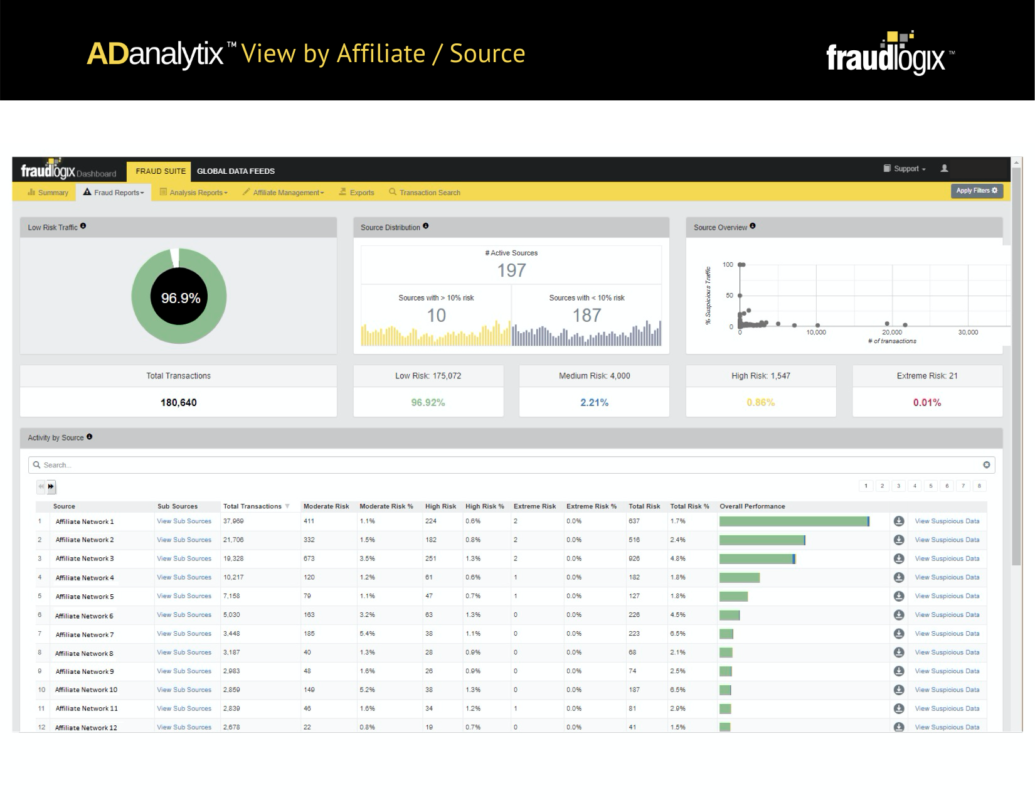
Task: Click the High Risk 0.86% value
Action: (760, 402)
